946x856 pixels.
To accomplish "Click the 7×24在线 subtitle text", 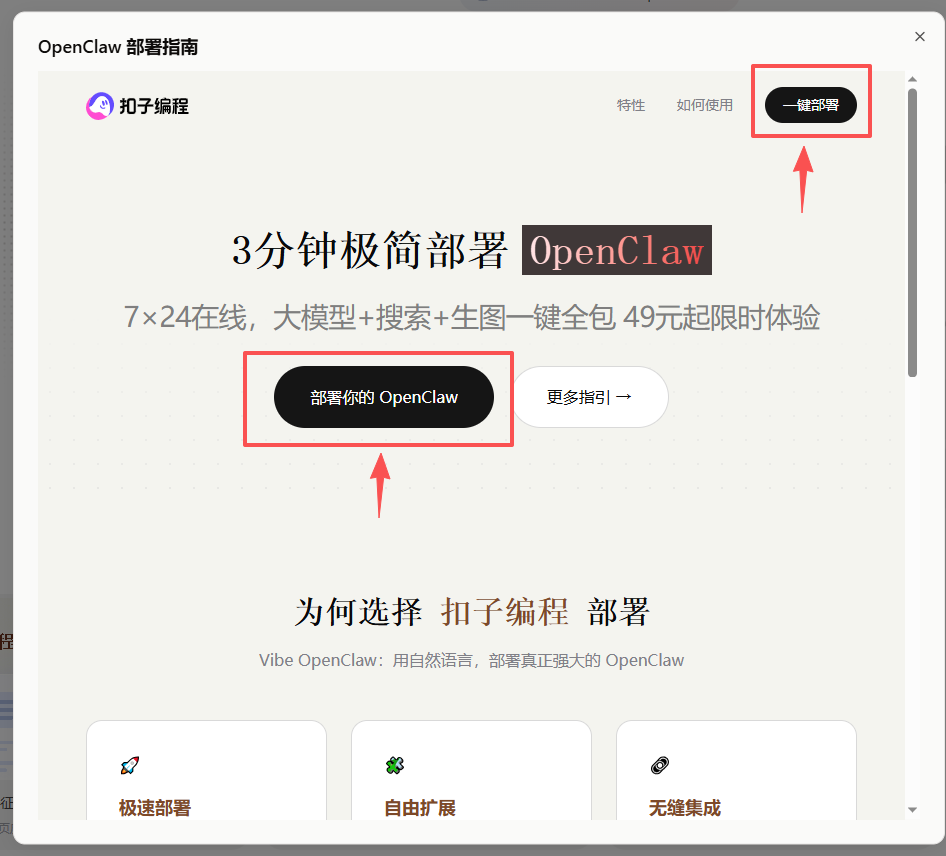I will [471, 317].
